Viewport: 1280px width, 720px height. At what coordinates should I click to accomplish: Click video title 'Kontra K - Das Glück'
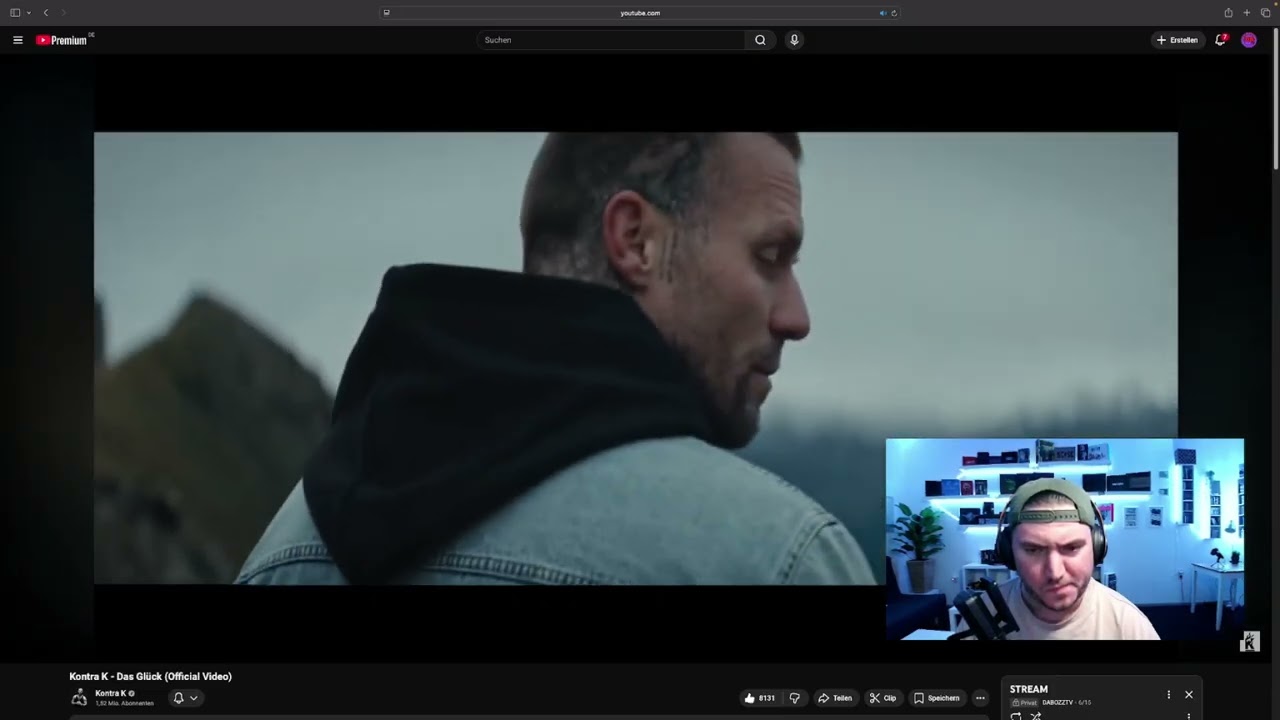point(150,677)
